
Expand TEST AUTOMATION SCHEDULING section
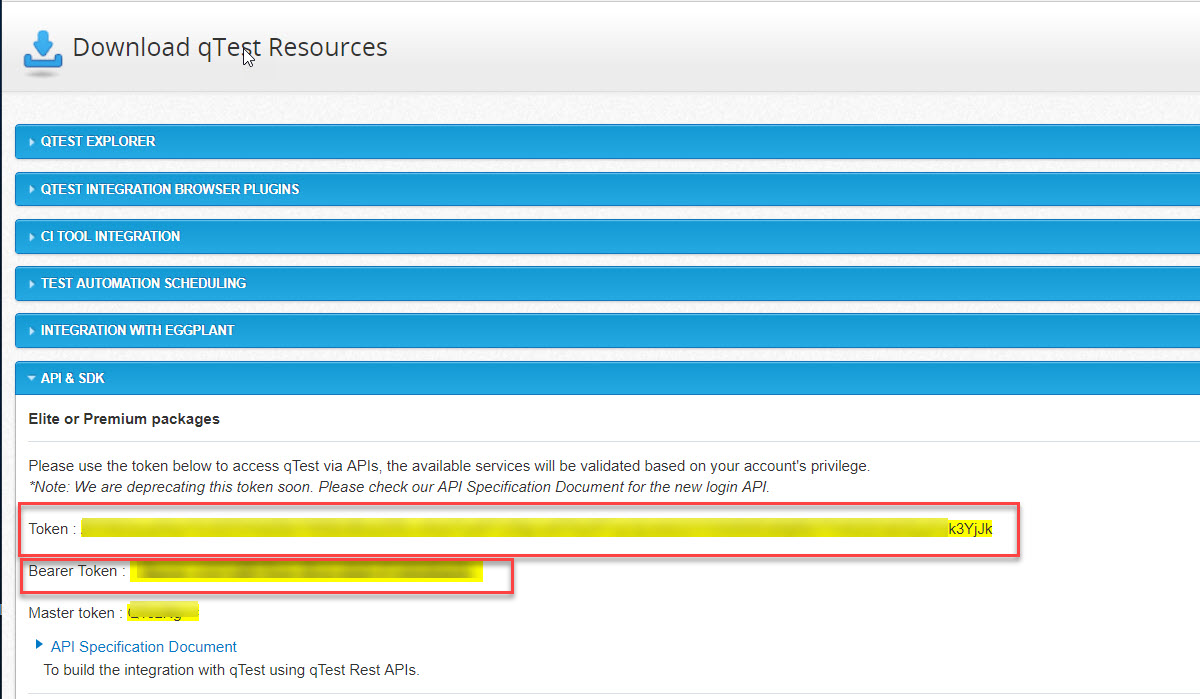[607, 283]
